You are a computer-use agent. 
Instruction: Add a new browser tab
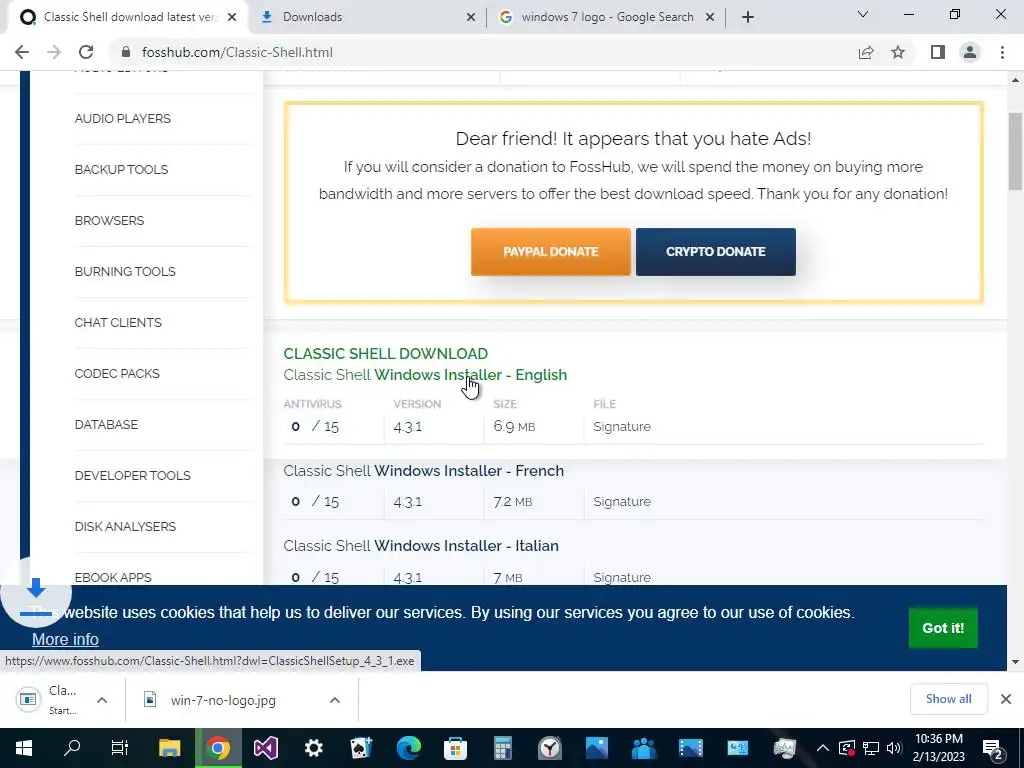tap(748, 17)
